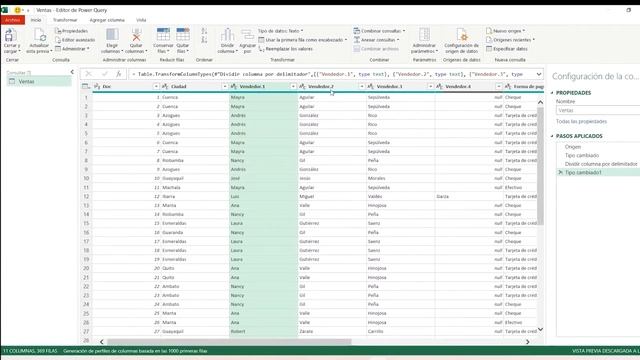This screenshot has width=640, height=360.
Task: Sort descending in Ordenar group
Action: pyautogui.click(x=204, y=40)
